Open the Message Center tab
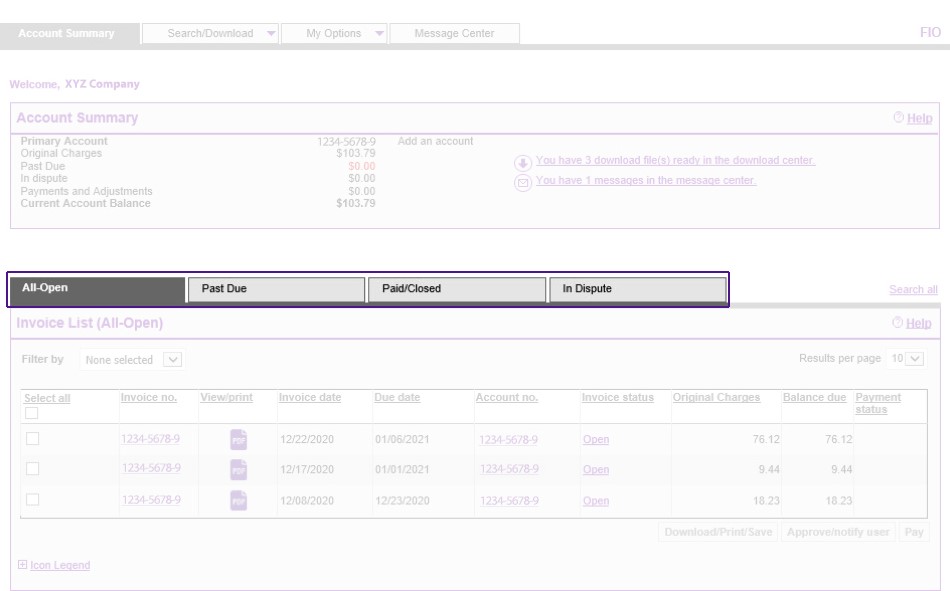 pyautogui.click(x=452, y=33)
